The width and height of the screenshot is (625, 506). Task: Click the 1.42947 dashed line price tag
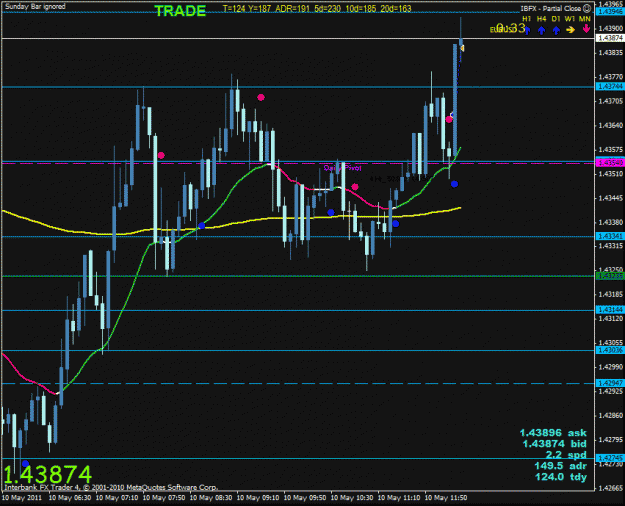tap(610, 383)
